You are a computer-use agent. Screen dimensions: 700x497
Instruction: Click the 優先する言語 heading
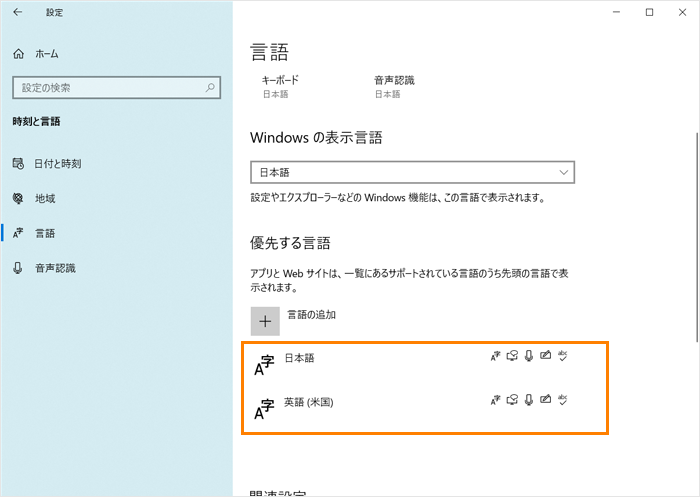(290, 243)
